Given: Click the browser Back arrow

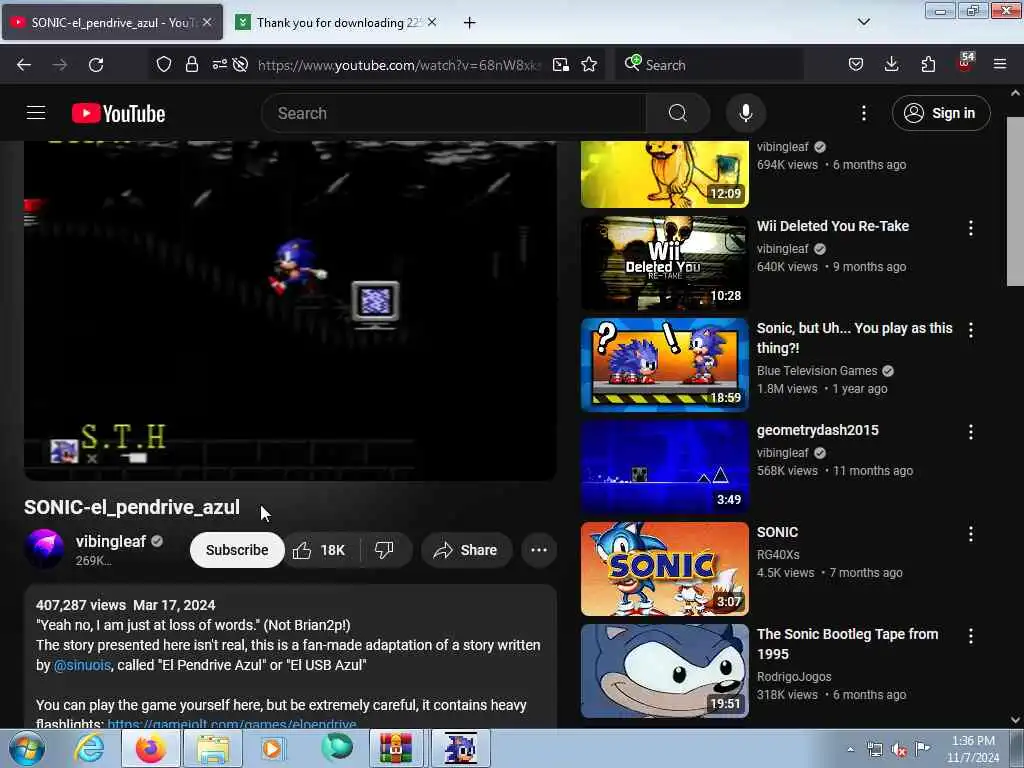Looking at the screenshot, I should pos(24,65).
